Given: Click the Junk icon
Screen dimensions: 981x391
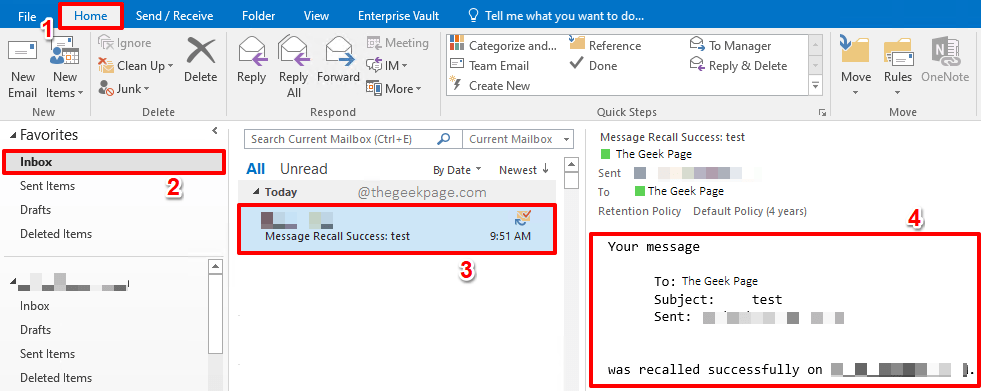Looking at the screenshot, I should click(x=106, y=89).
